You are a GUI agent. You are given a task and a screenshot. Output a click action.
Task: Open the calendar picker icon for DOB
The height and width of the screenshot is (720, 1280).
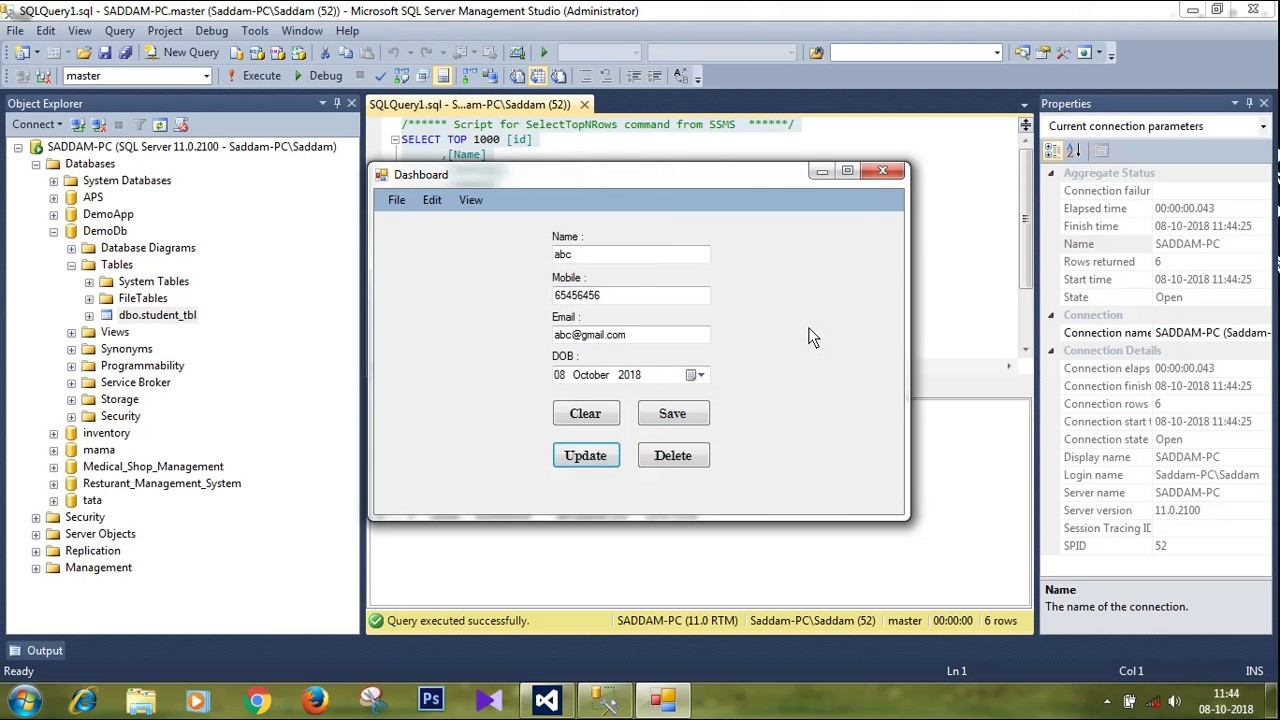click(695, 375)
